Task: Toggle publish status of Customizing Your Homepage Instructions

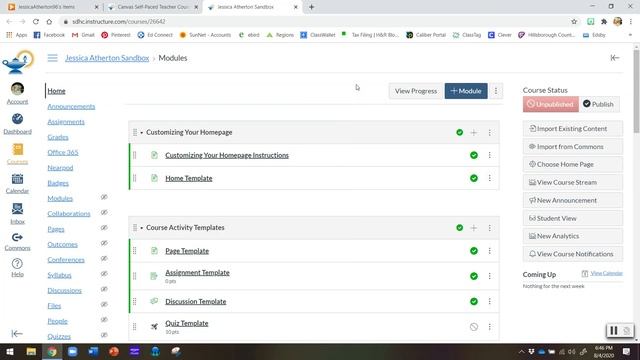Action: click(x=473, y=155)
